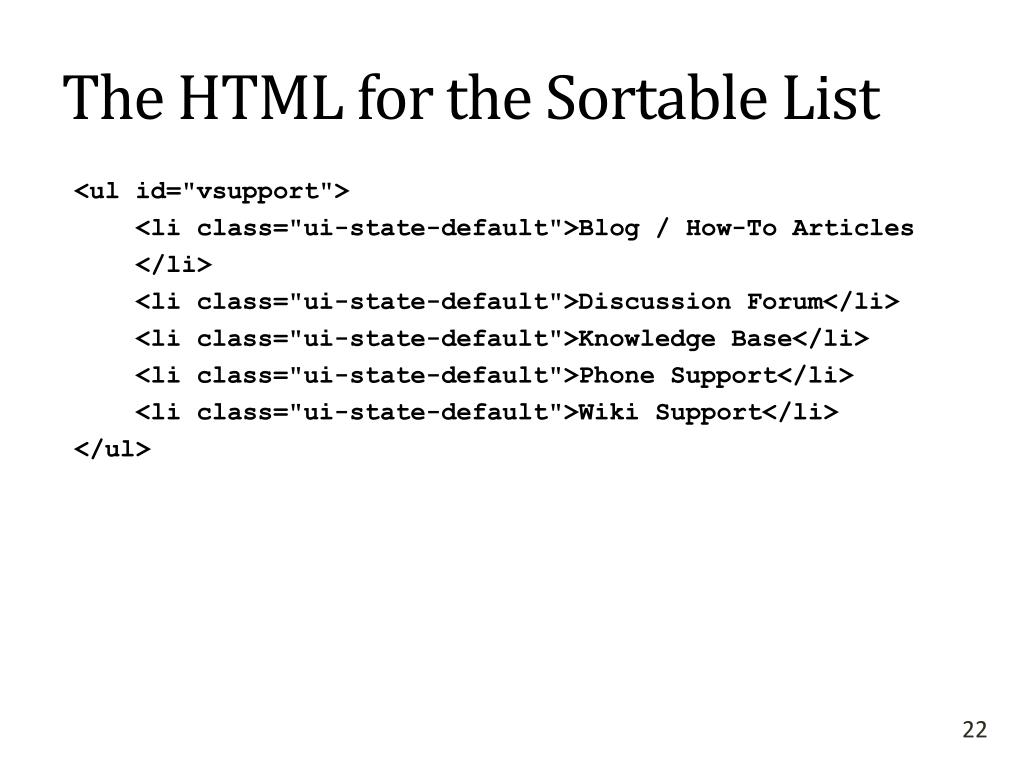Click the 'Phone Support' list item line
The width and height of the screenshot is (1024, 768).
[x=494, y=376]
